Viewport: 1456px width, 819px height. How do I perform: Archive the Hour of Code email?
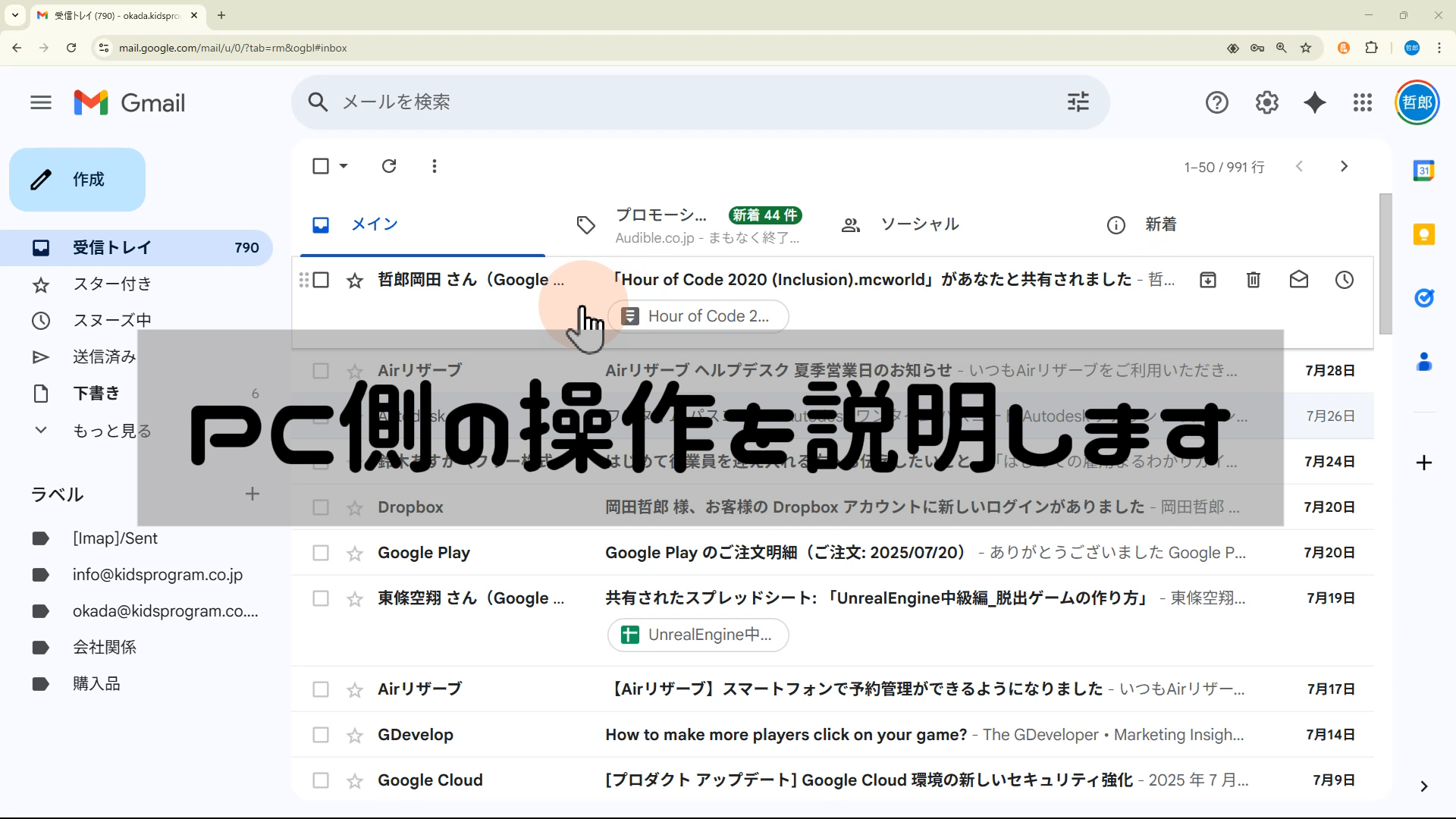tap(1208, 280)
